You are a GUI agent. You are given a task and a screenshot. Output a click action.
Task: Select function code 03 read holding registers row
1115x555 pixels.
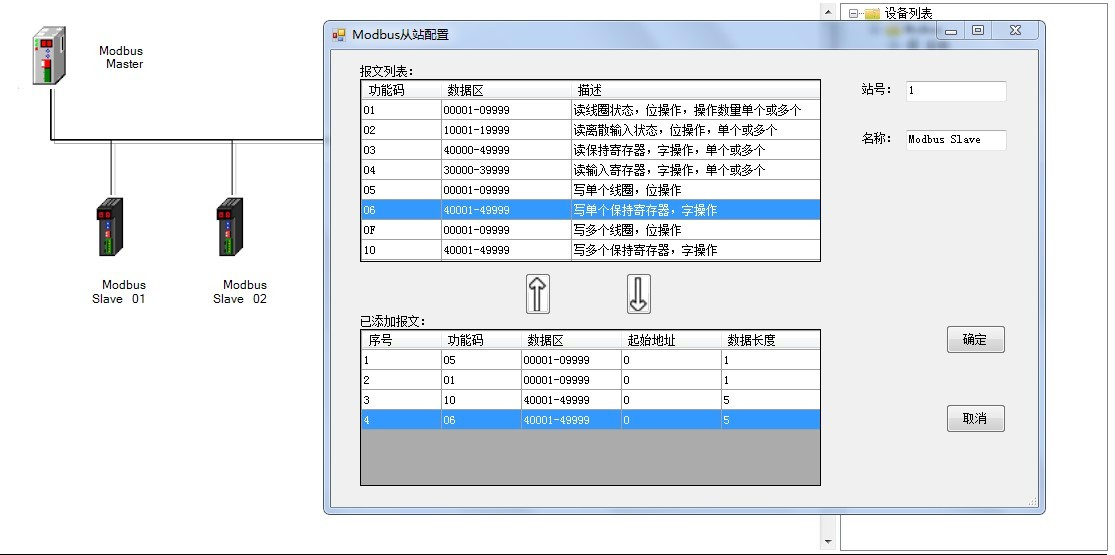590,150
